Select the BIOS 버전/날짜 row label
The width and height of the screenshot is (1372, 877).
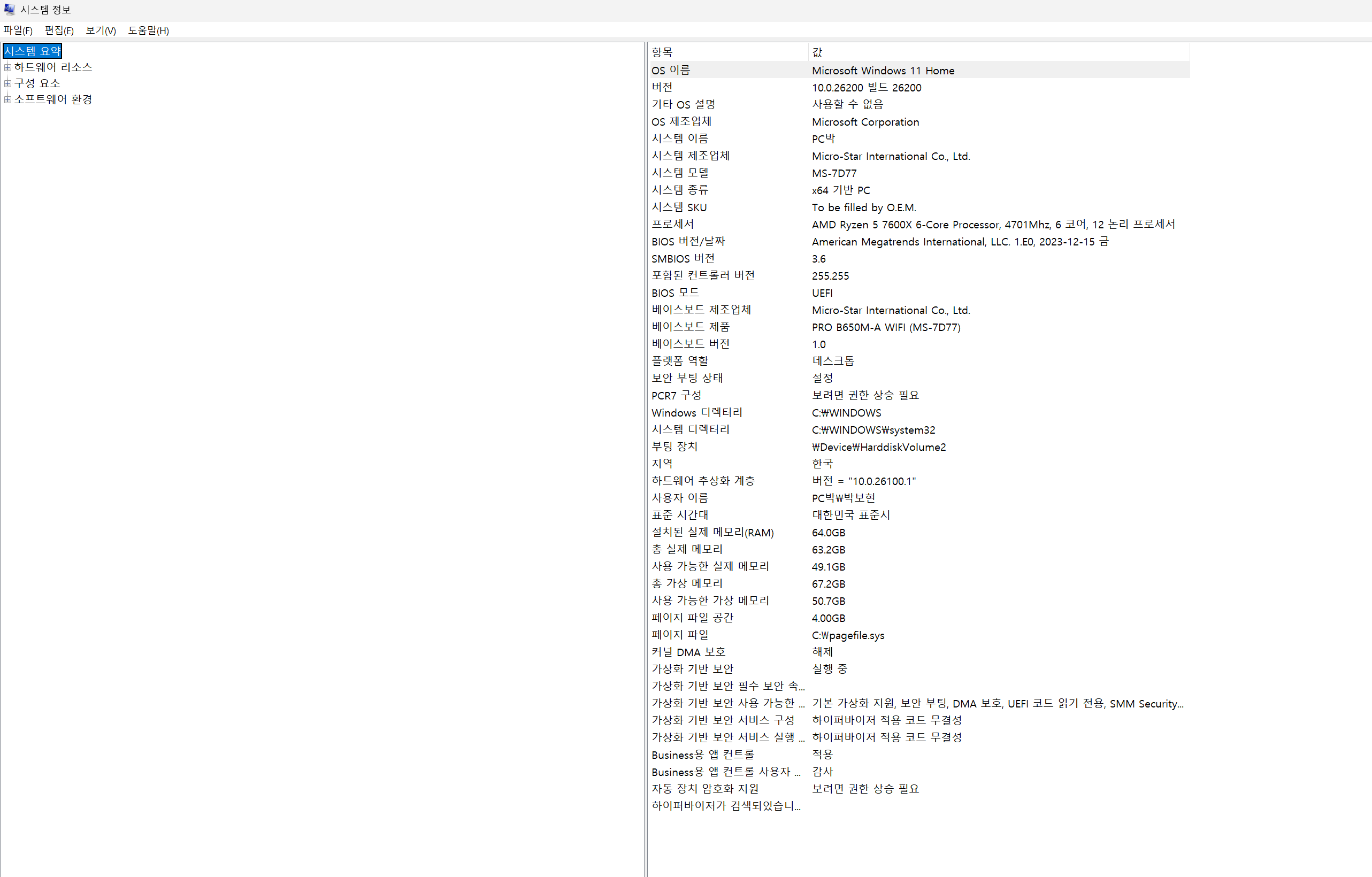(x=688, y=241)
